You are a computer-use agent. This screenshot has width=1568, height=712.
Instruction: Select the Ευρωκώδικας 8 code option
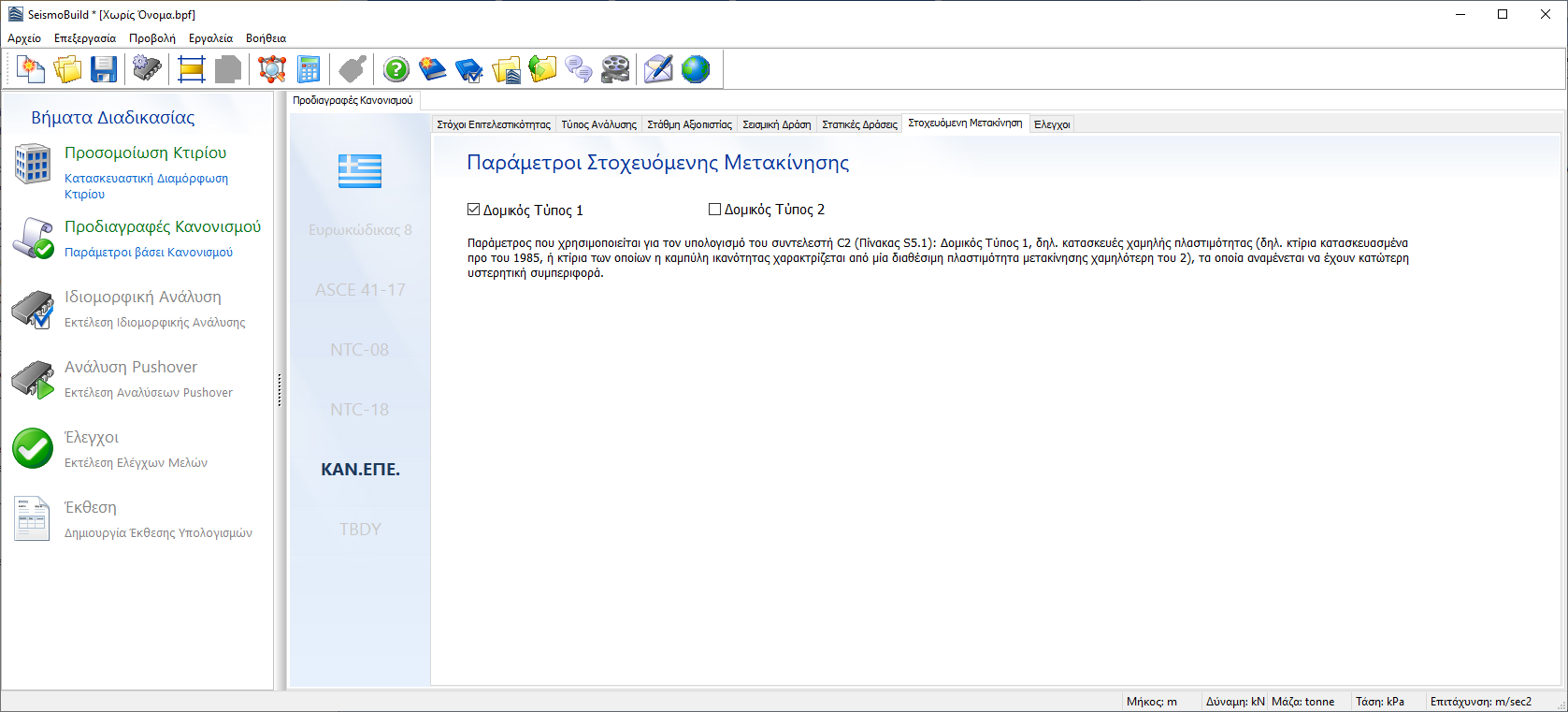click(x=360, y=229)
